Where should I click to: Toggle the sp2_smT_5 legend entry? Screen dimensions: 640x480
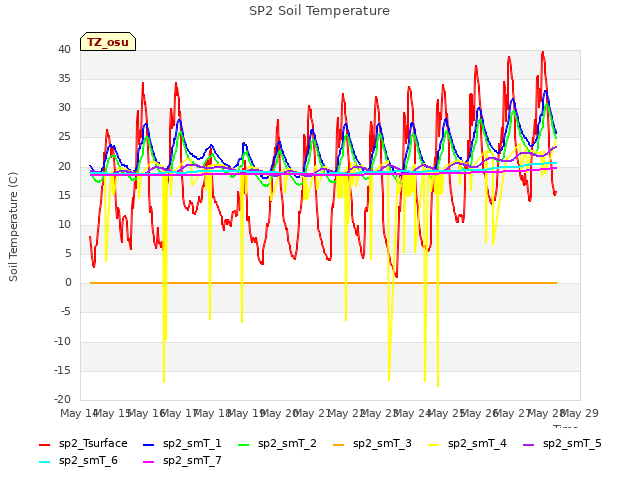pos(562,444)
